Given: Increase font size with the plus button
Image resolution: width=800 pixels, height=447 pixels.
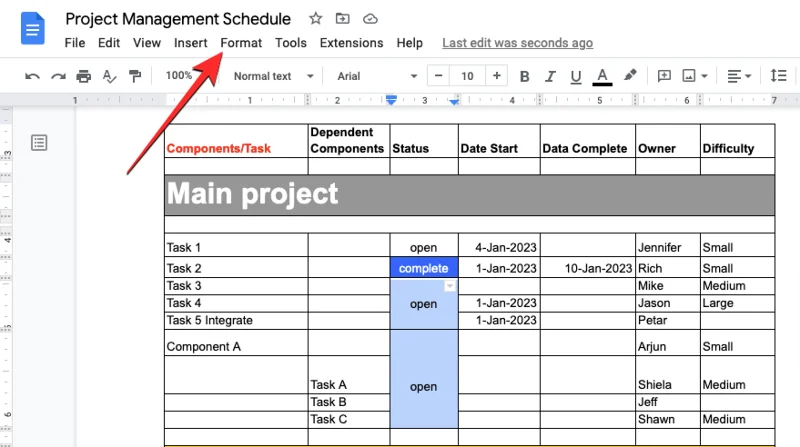Looking at the screenshot, I should pos(496,76).
